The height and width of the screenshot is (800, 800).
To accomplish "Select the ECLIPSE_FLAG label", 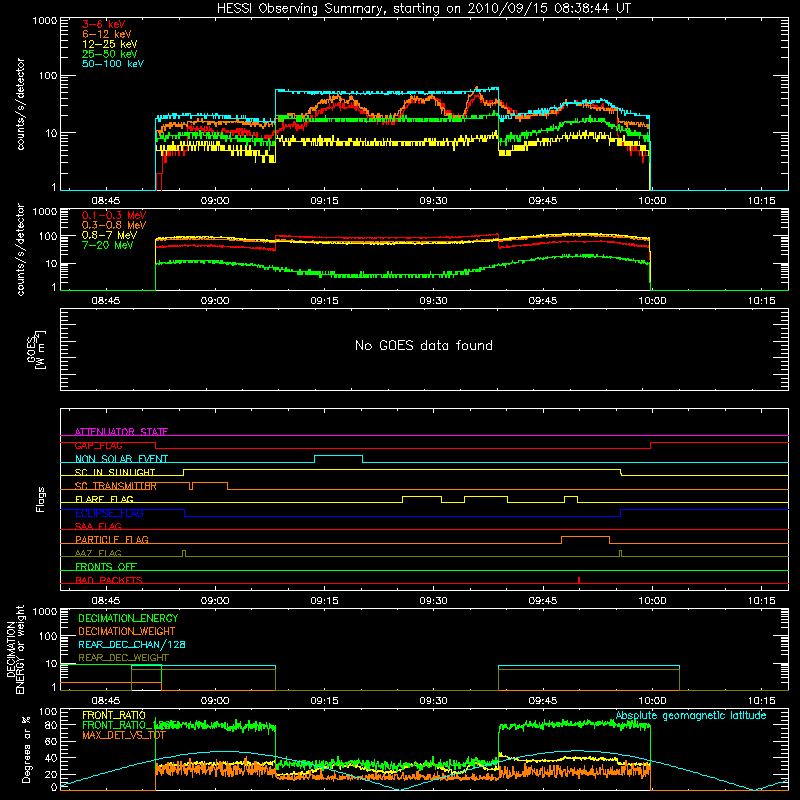I will pyautogui.click(x=109, y=513).
